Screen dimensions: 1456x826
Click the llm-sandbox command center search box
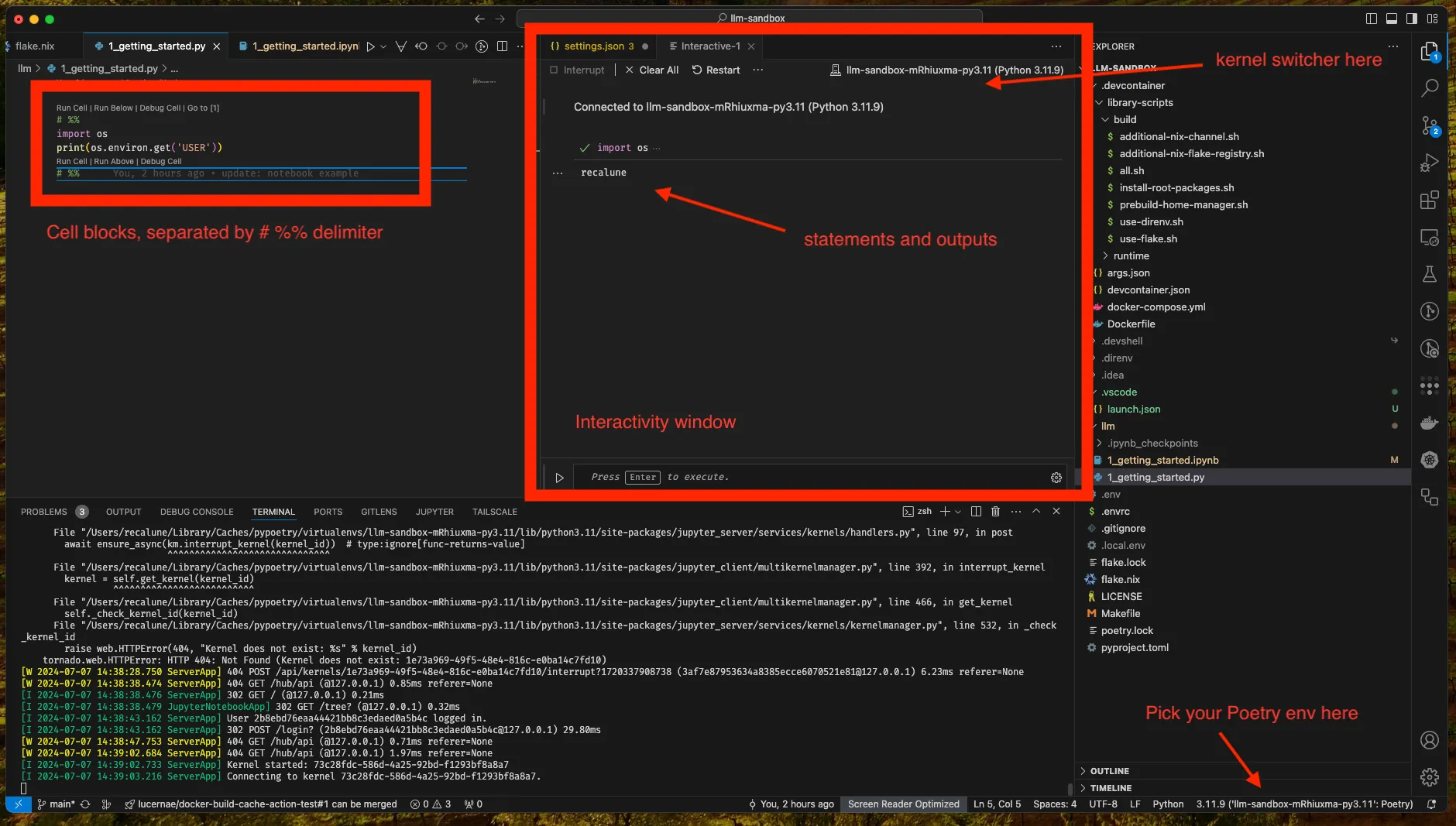point(750,19)
